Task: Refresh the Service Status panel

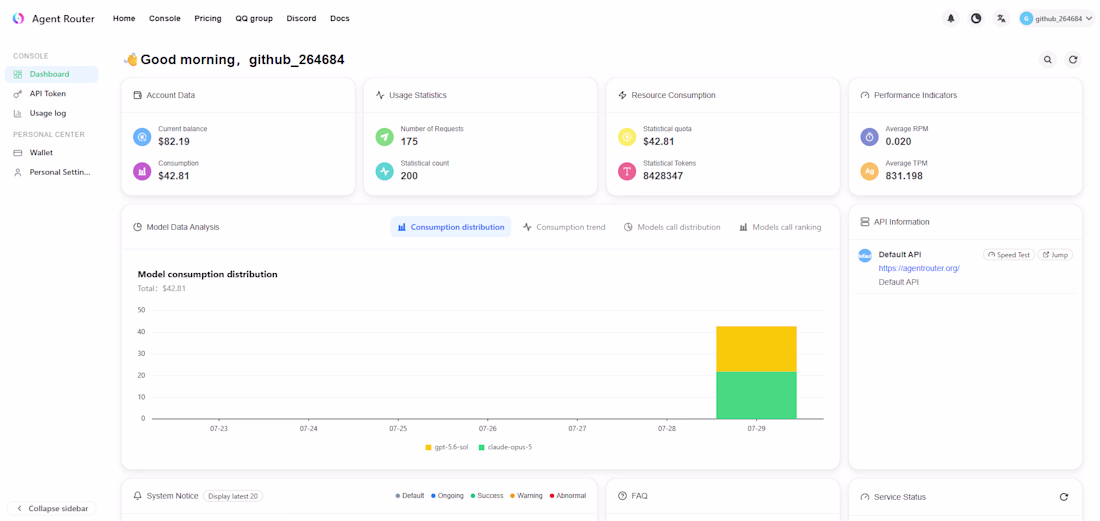Action: point(1064,496)
